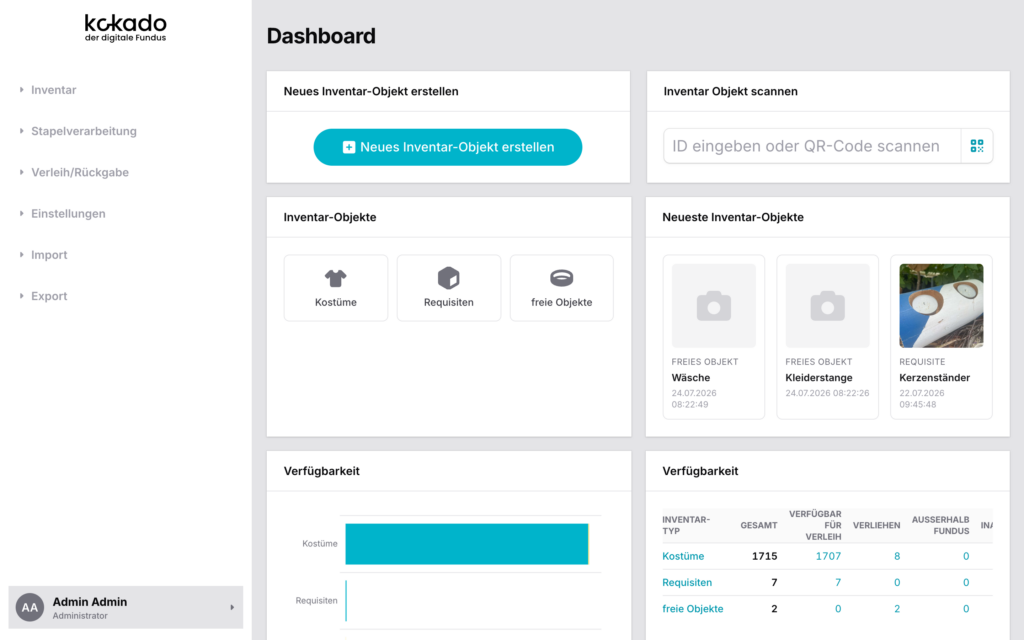The image size is (1024, 640).
Task: Go to Stapelverarbeitung menu
Action: click(84, 131)
